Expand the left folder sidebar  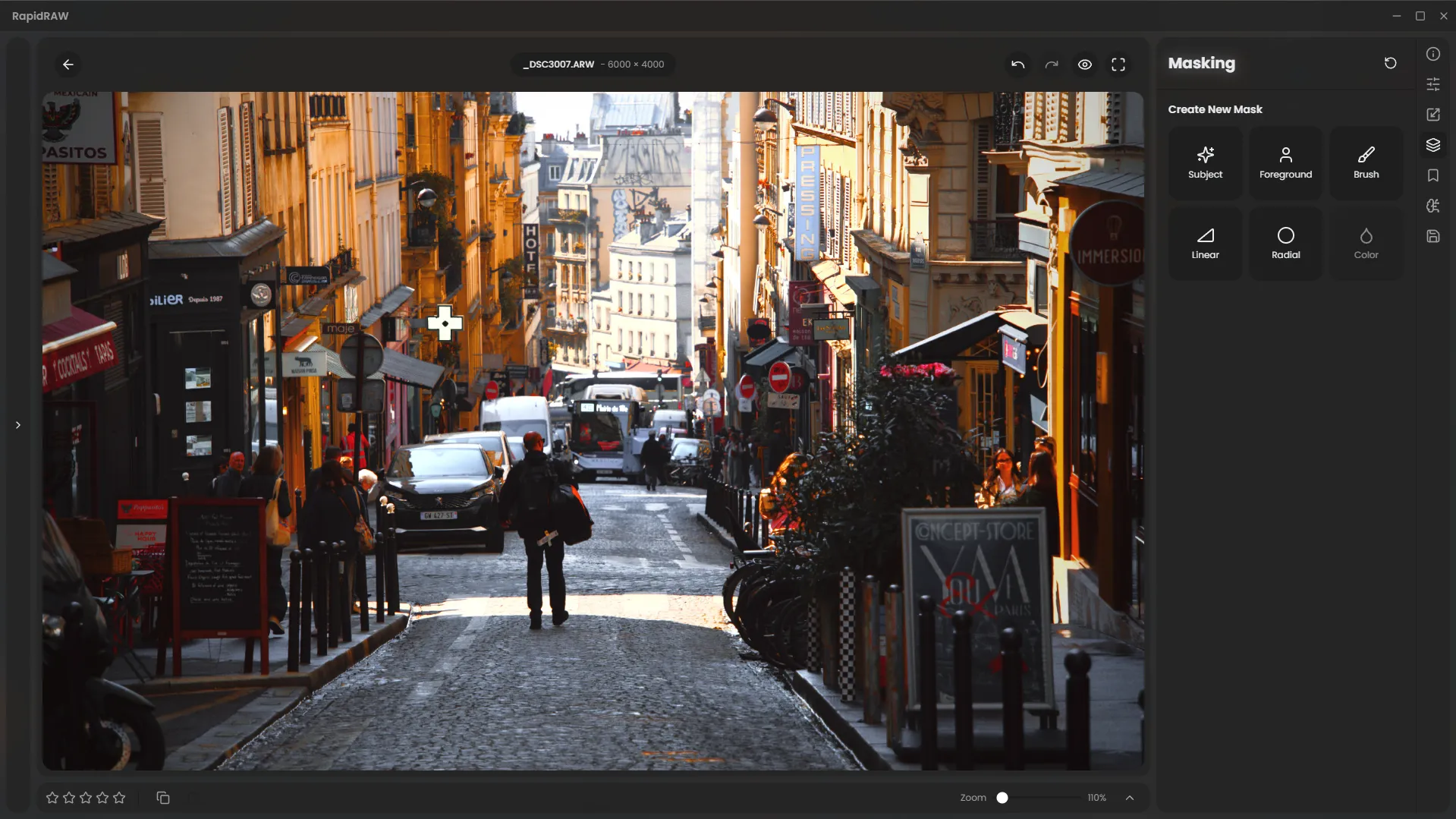[x=18, y=425]
